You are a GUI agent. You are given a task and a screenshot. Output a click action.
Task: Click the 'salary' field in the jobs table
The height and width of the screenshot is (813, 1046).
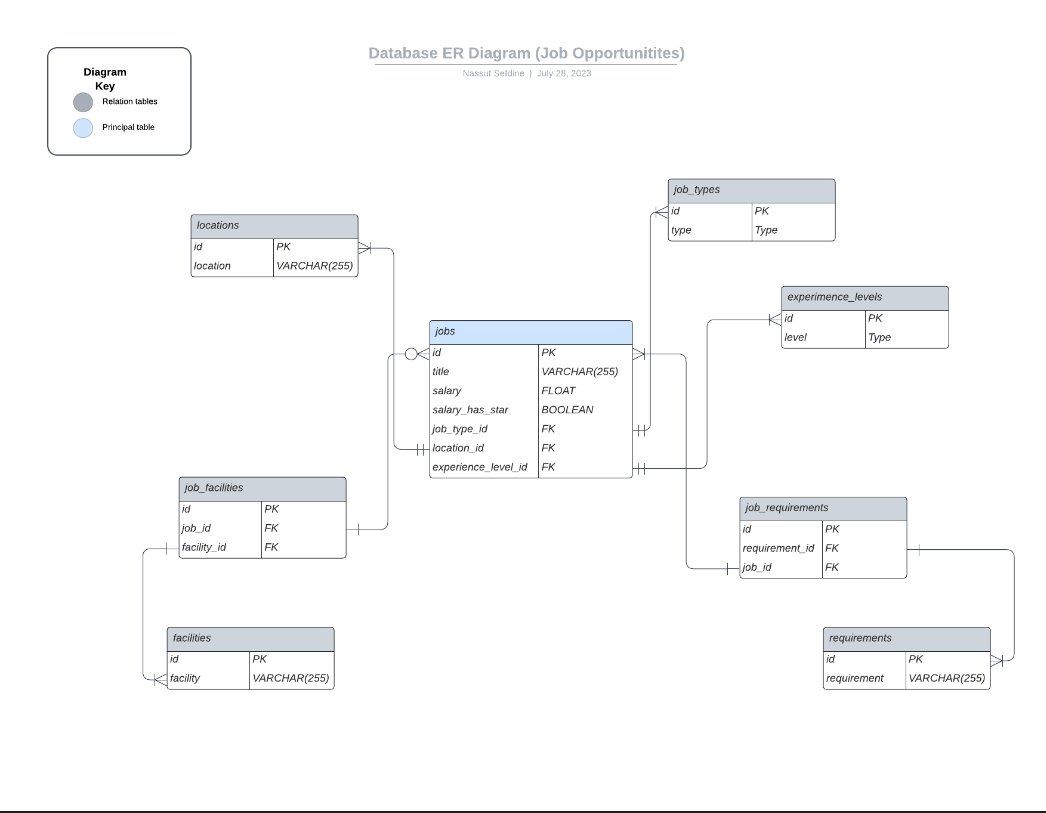(446, 391)
